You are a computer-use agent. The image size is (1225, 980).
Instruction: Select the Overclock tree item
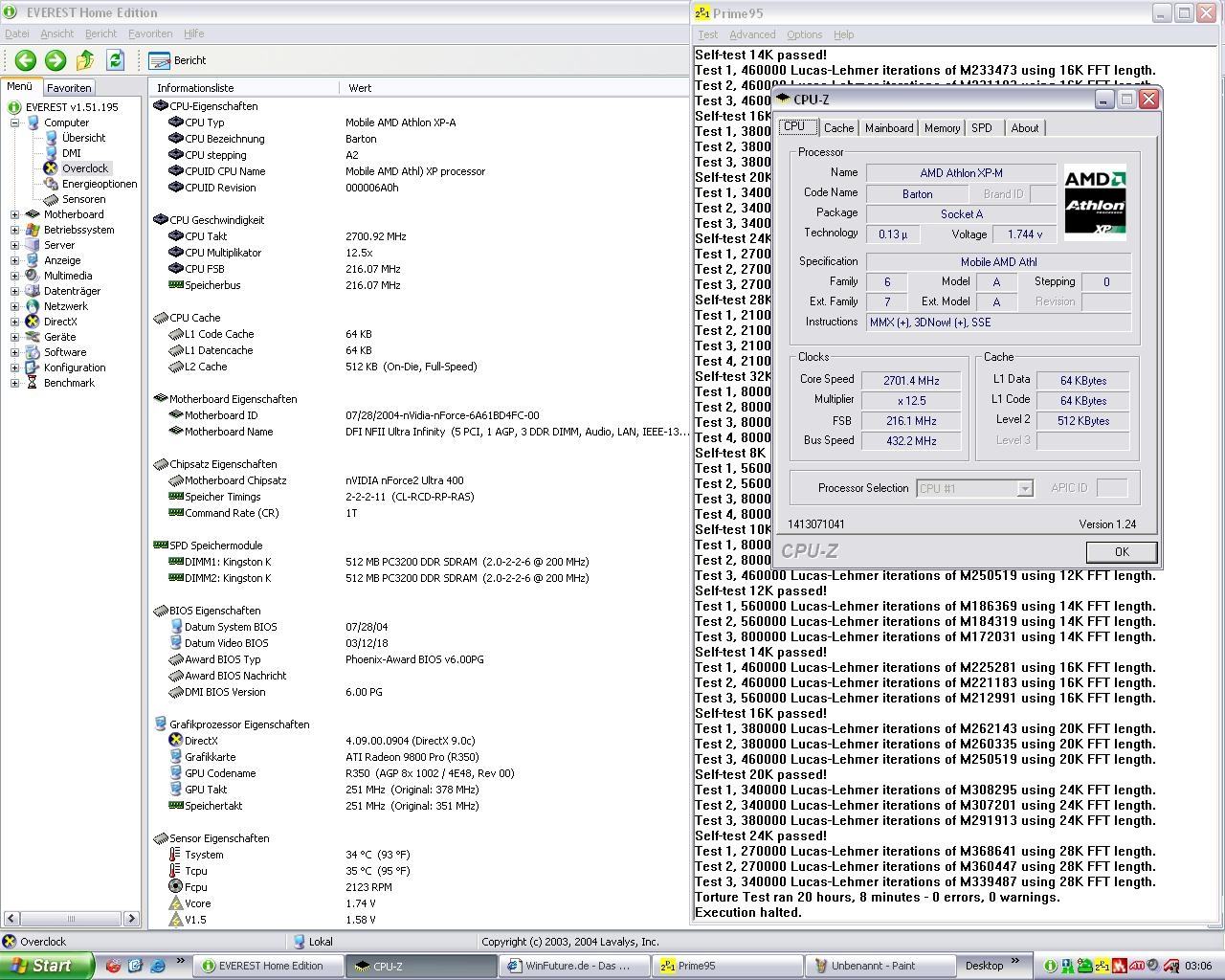[x=85, y=168]
